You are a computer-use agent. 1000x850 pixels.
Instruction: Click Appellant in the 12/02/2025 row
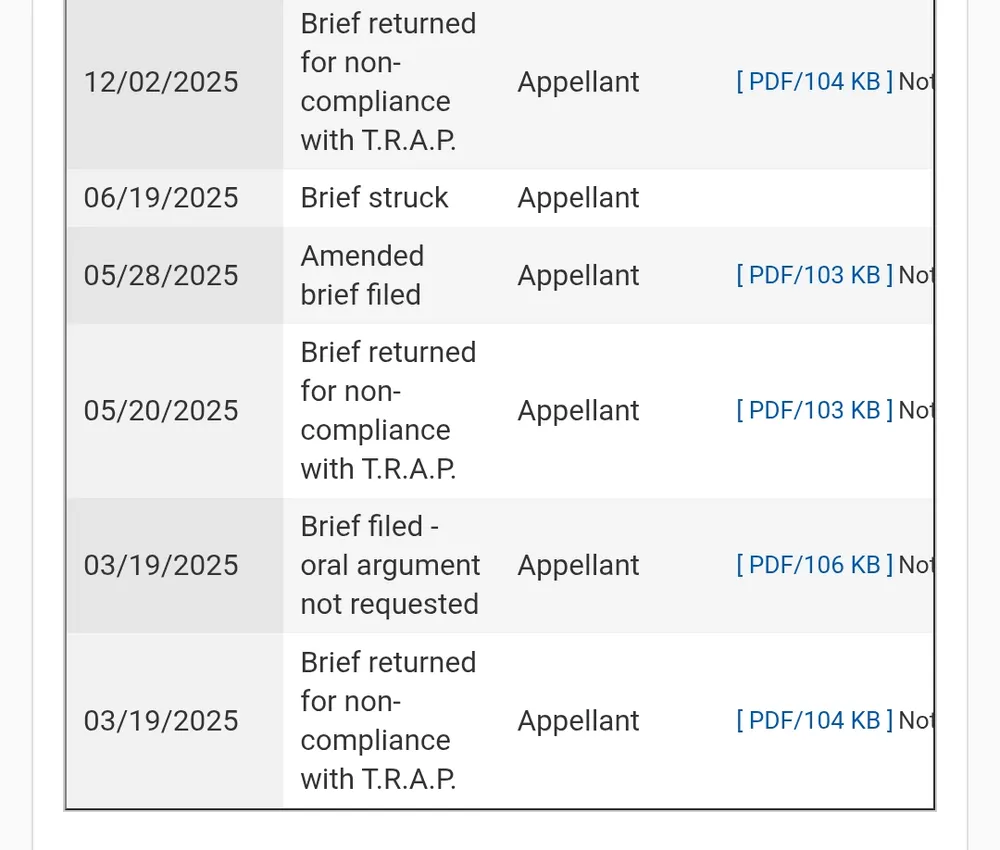578,82
